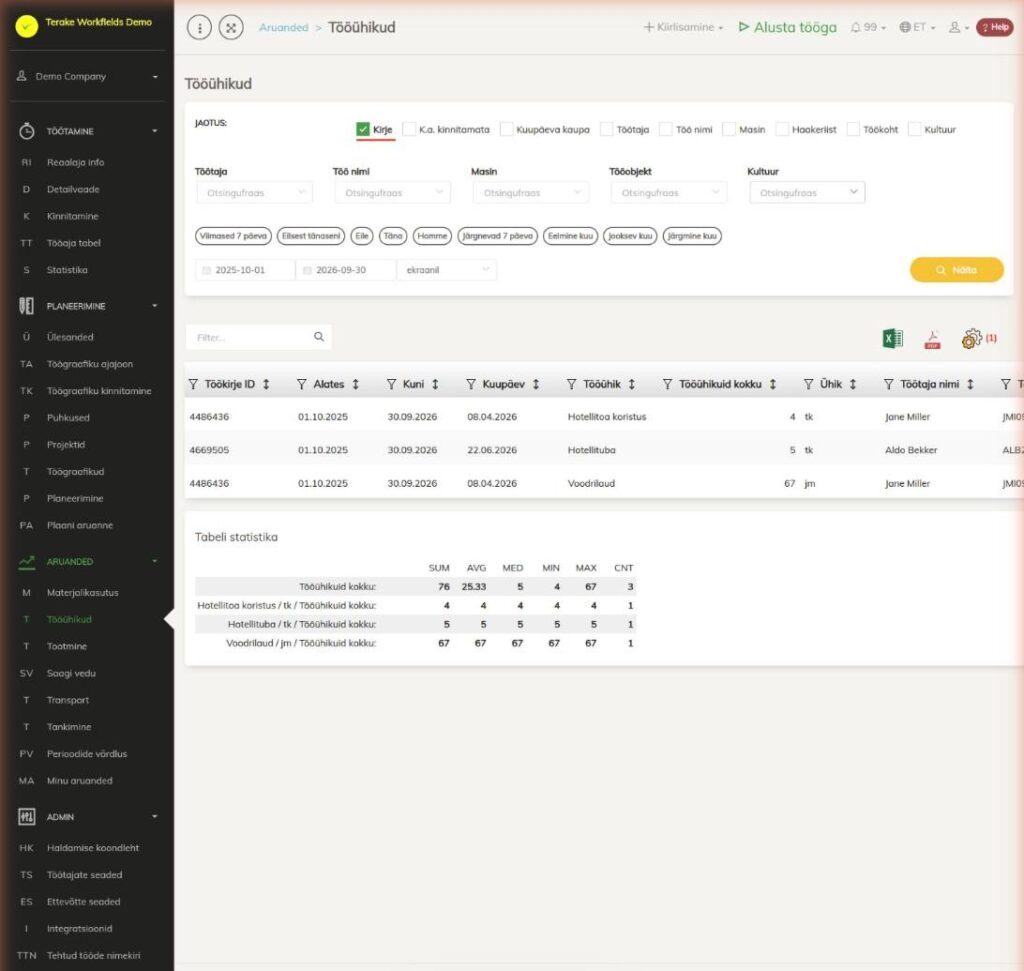Tick the Masin grouping checkbox
This screenshot has width=1024, height=971.
pyautogui.click(x=729, y=129)
